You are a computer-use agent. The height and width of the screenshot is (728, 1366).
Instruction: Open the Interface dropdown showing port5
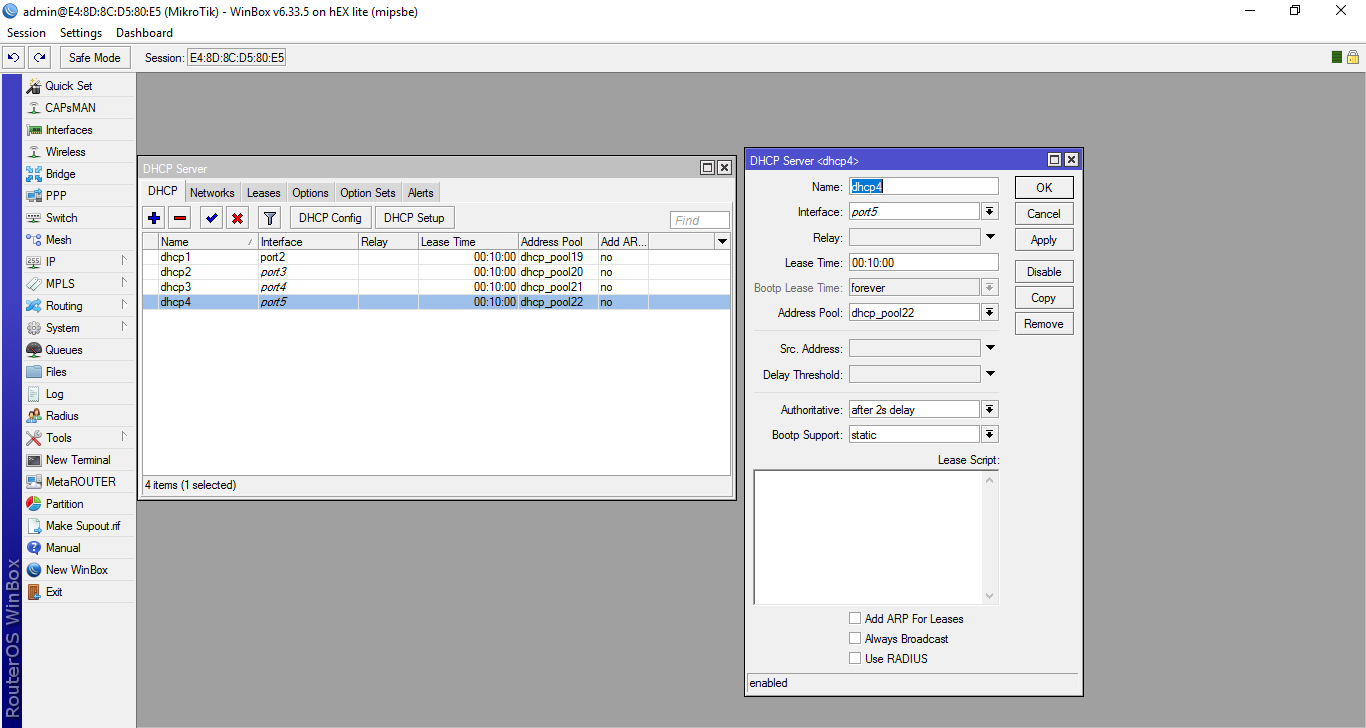(x=990, y=212)
